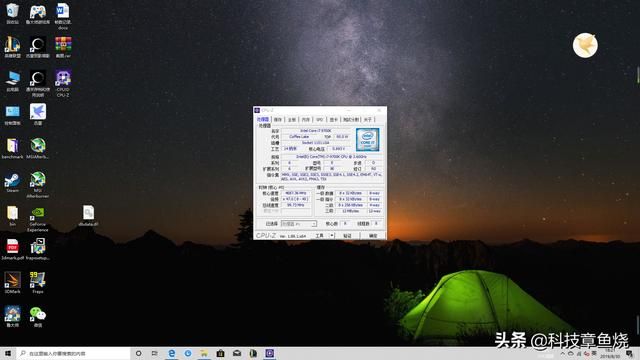Switch to the Caches tab in CPU-Z
The width and height of the screenshot is (640, 360).
tap(278, 119)
